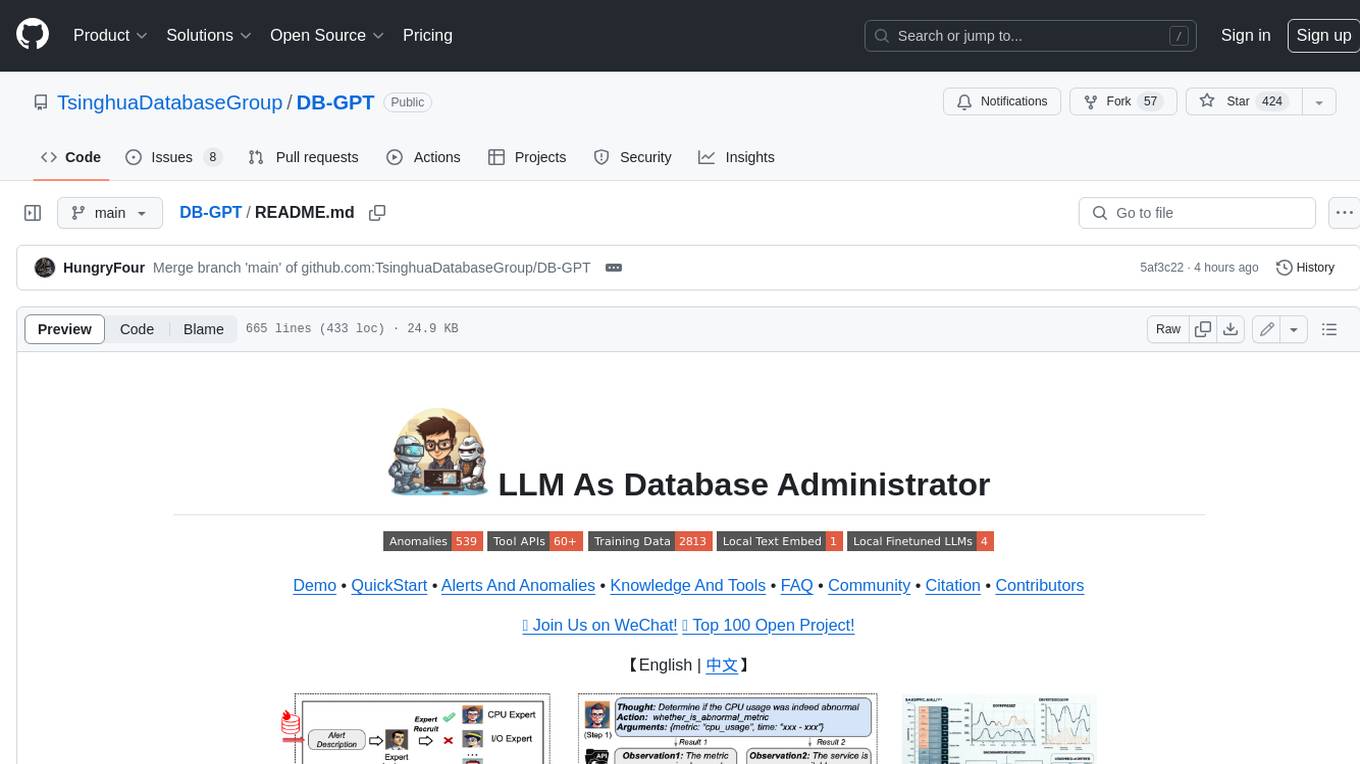Image resolution: width=1360 pixels, height=764 pixels.
Task: Click the Notifications bell button
Action: click(1002, 102)
